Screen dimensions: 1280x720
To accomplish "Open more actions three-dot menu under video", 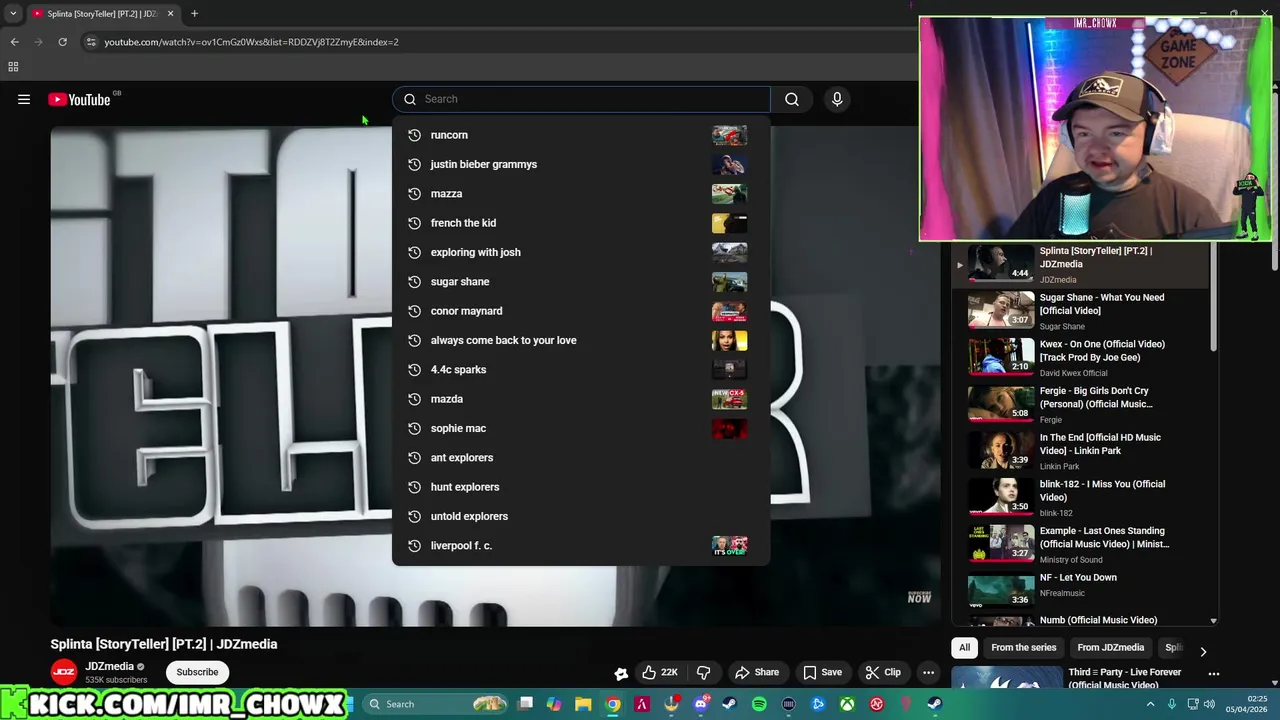I will [928, 672].
